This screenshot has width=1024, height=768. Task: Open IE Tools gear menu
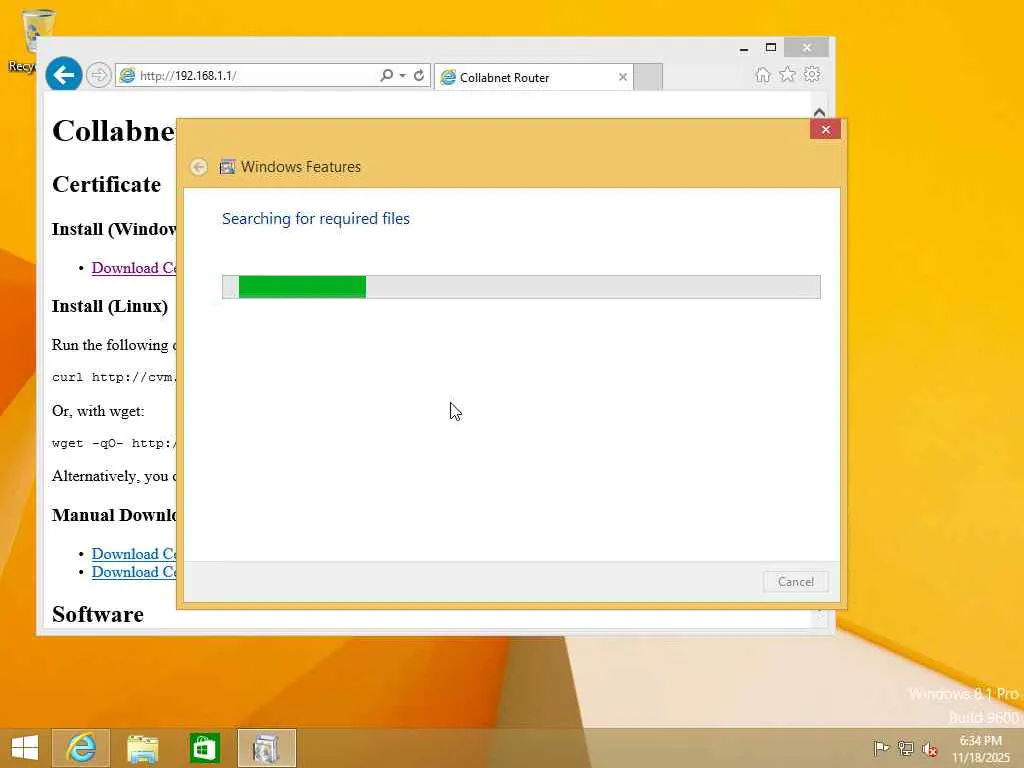(812, 74)
